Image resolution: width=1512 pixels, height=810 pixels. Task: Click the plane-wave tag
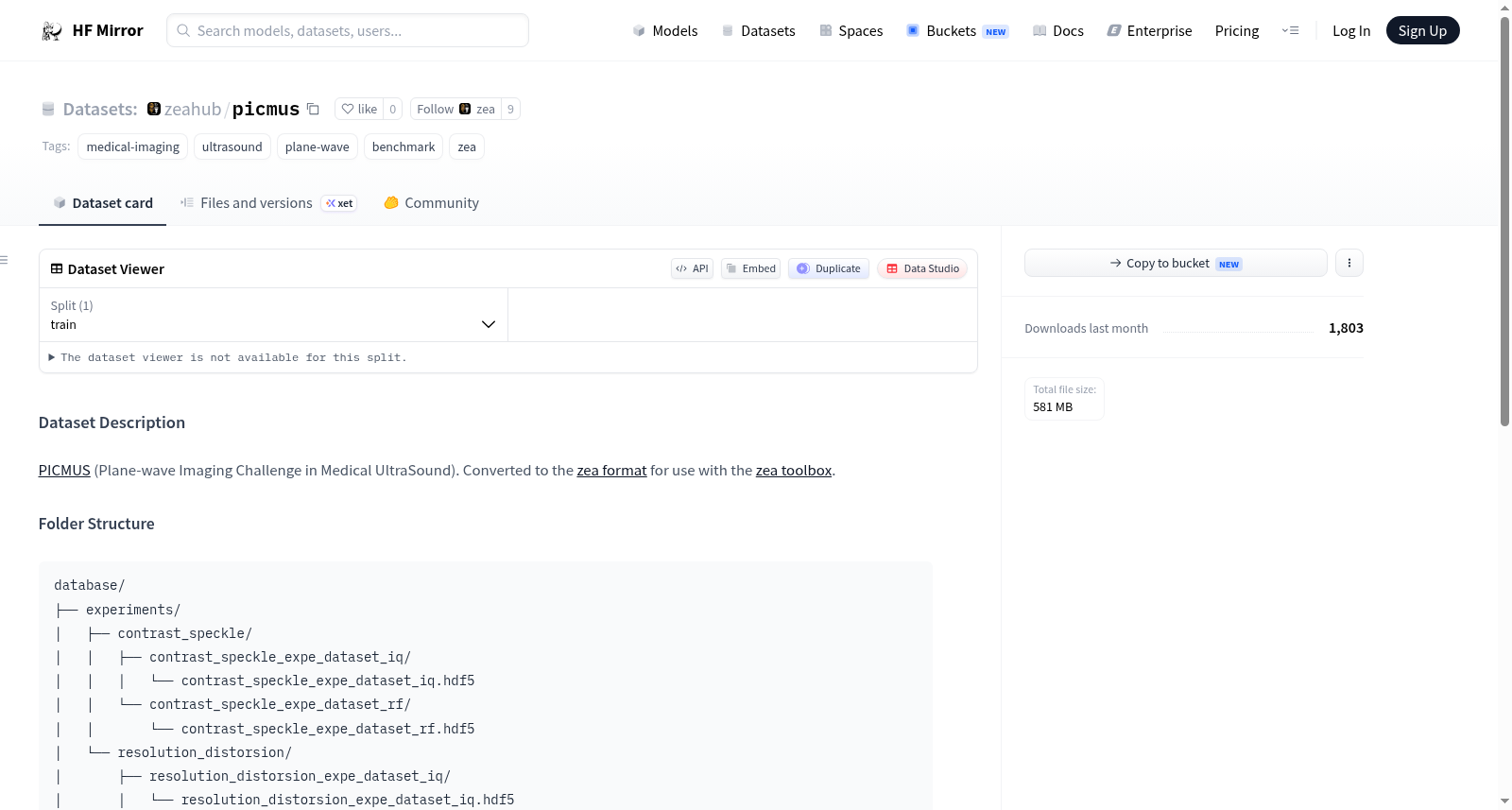point(318,146)
